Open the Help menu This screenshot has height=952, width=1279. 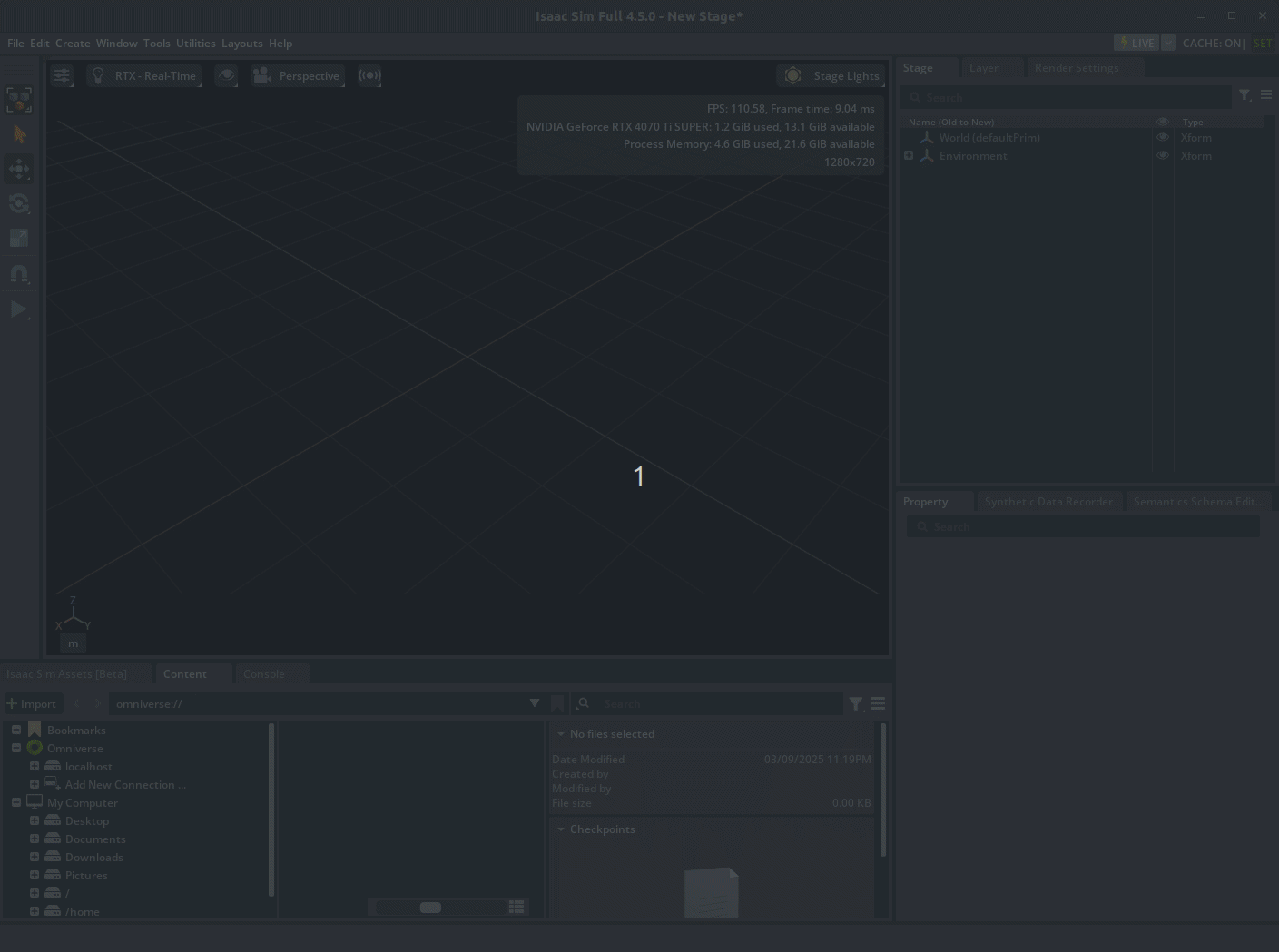(280, 43)
